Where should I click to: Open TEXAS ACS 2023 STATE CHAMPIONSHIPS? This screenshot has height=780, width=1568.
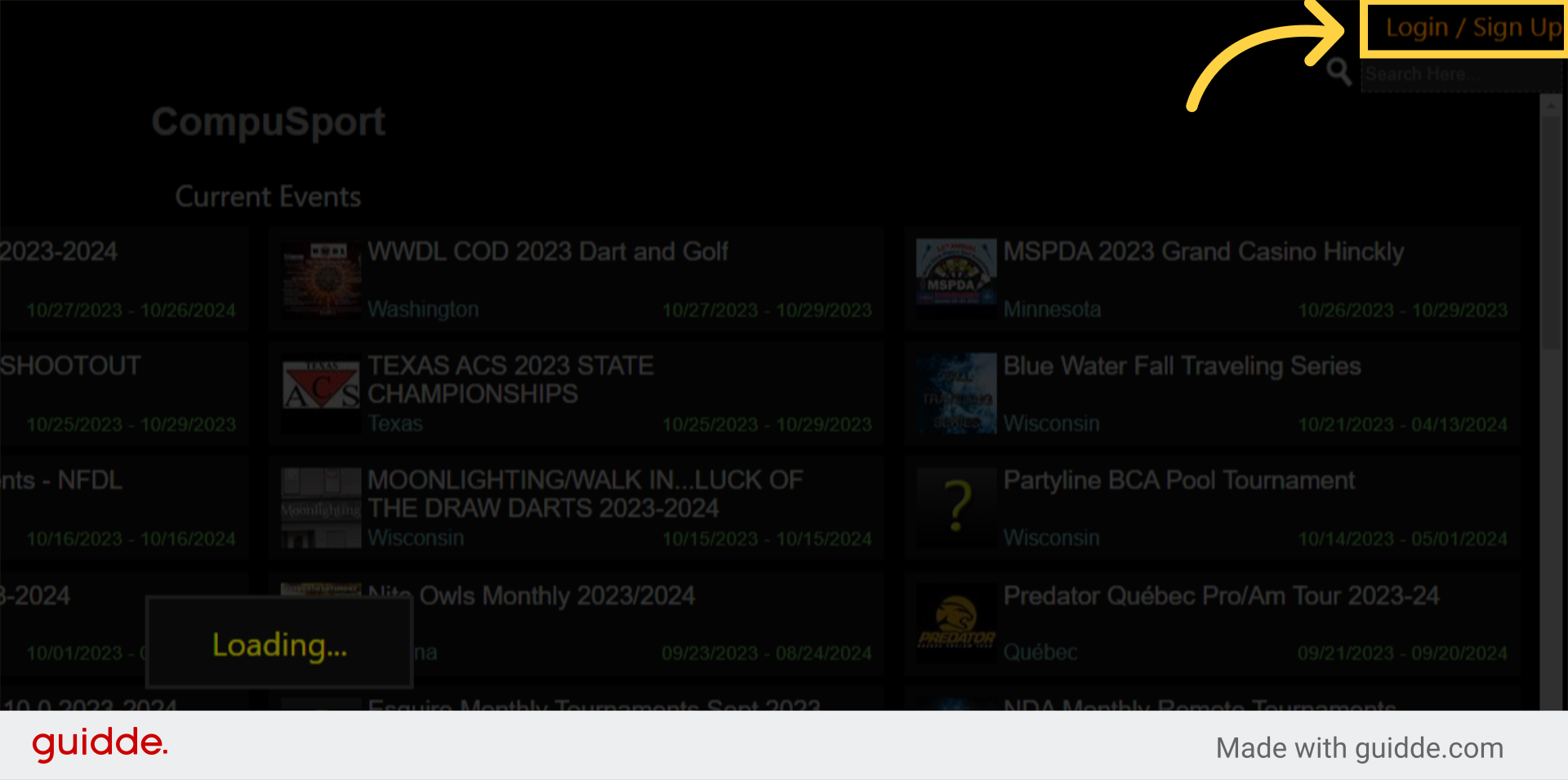[x=510, y=380]
